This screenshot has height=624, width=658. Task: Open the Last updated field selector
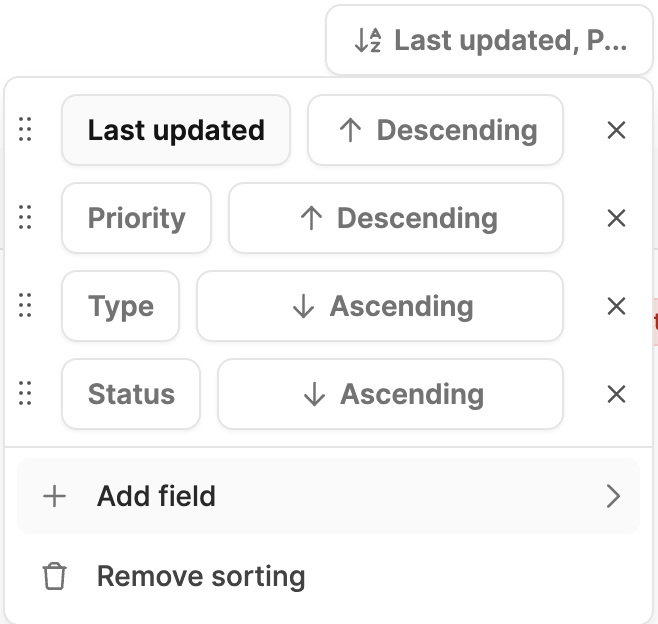pos(176,130)
